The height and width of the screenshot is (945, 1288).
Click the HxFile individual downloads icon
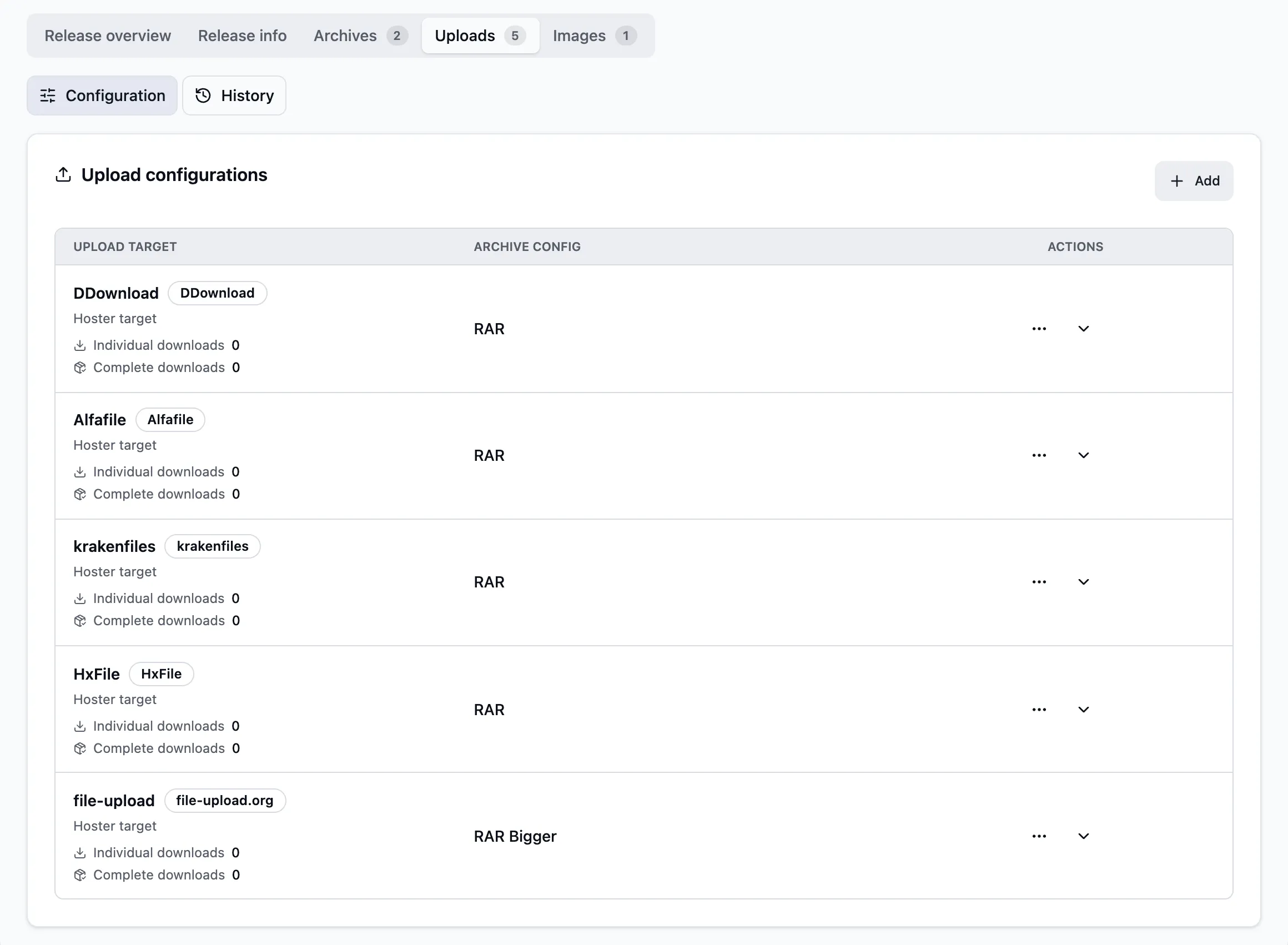pos(80,726)
